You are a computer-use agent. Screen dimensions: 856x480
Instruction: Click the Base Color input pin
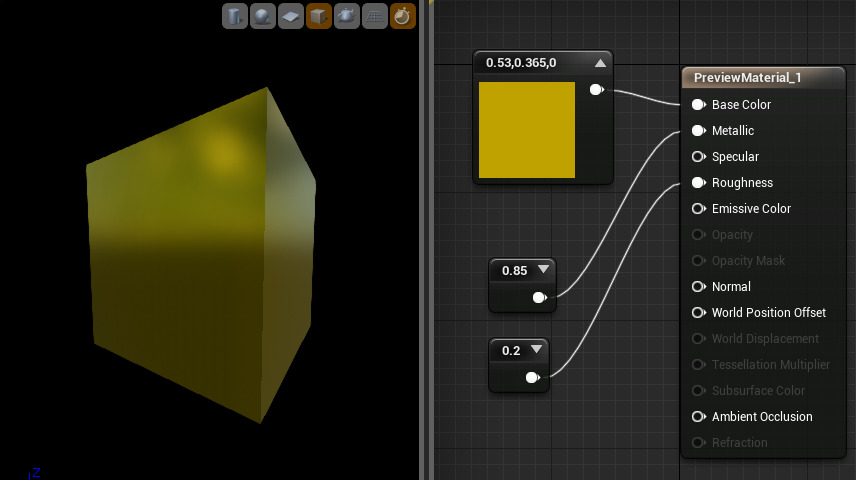pos(699,104)
